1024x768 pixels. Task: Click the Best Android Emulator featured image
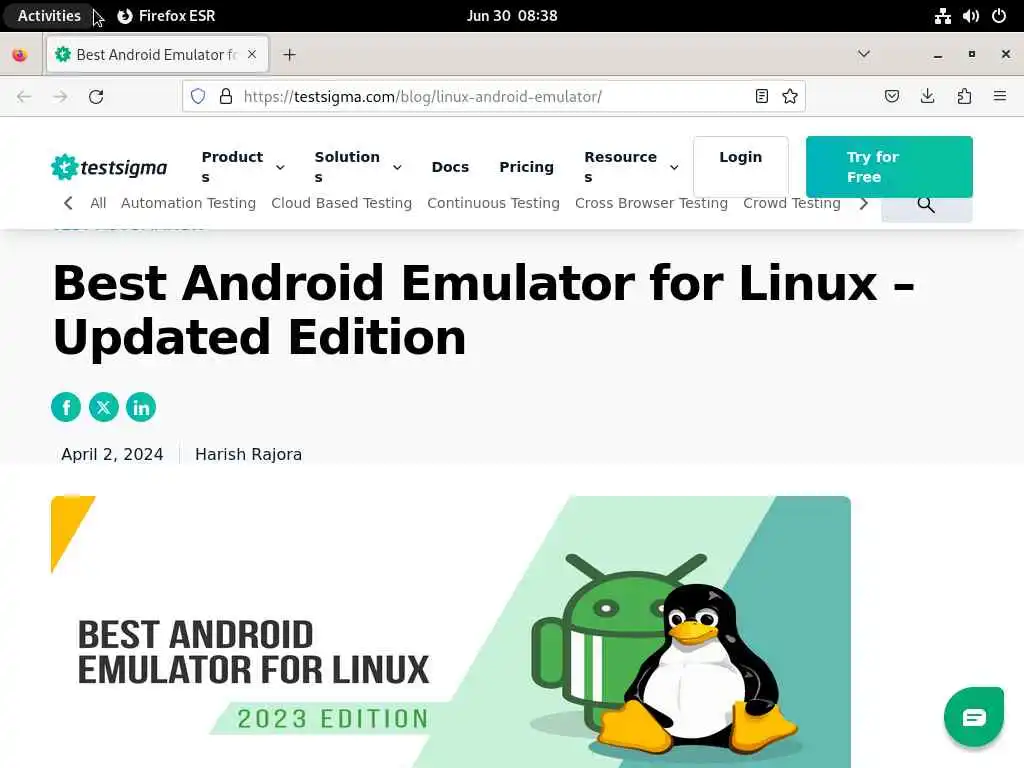[451, 632]
